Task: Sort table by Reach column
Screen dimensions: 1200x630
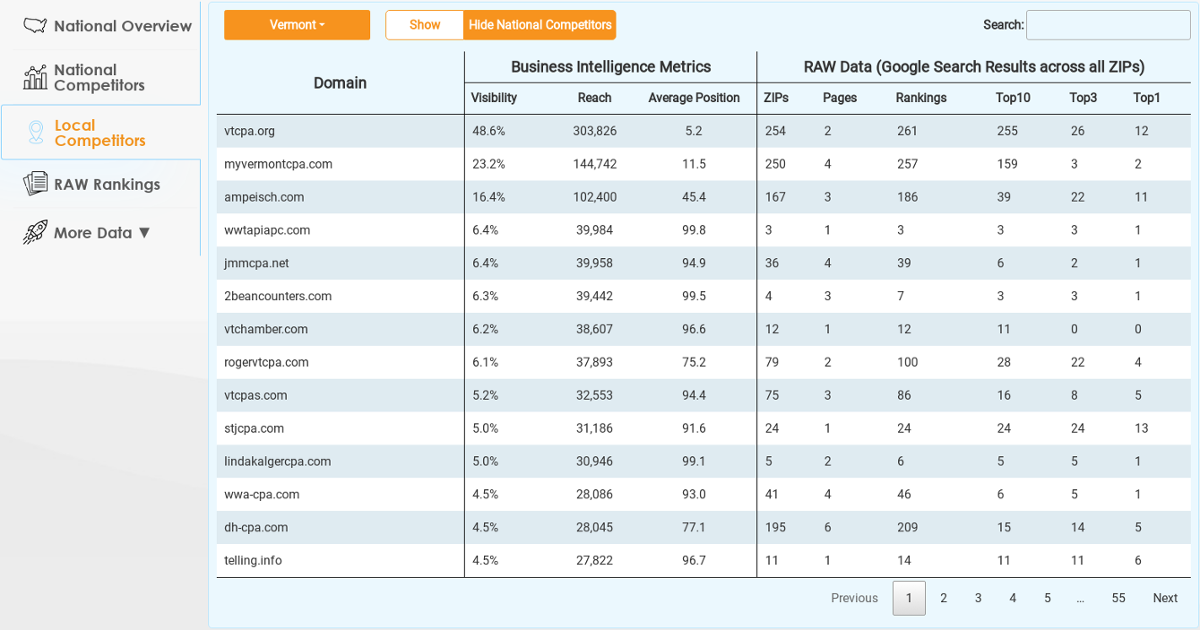Action: pos(595,98)
